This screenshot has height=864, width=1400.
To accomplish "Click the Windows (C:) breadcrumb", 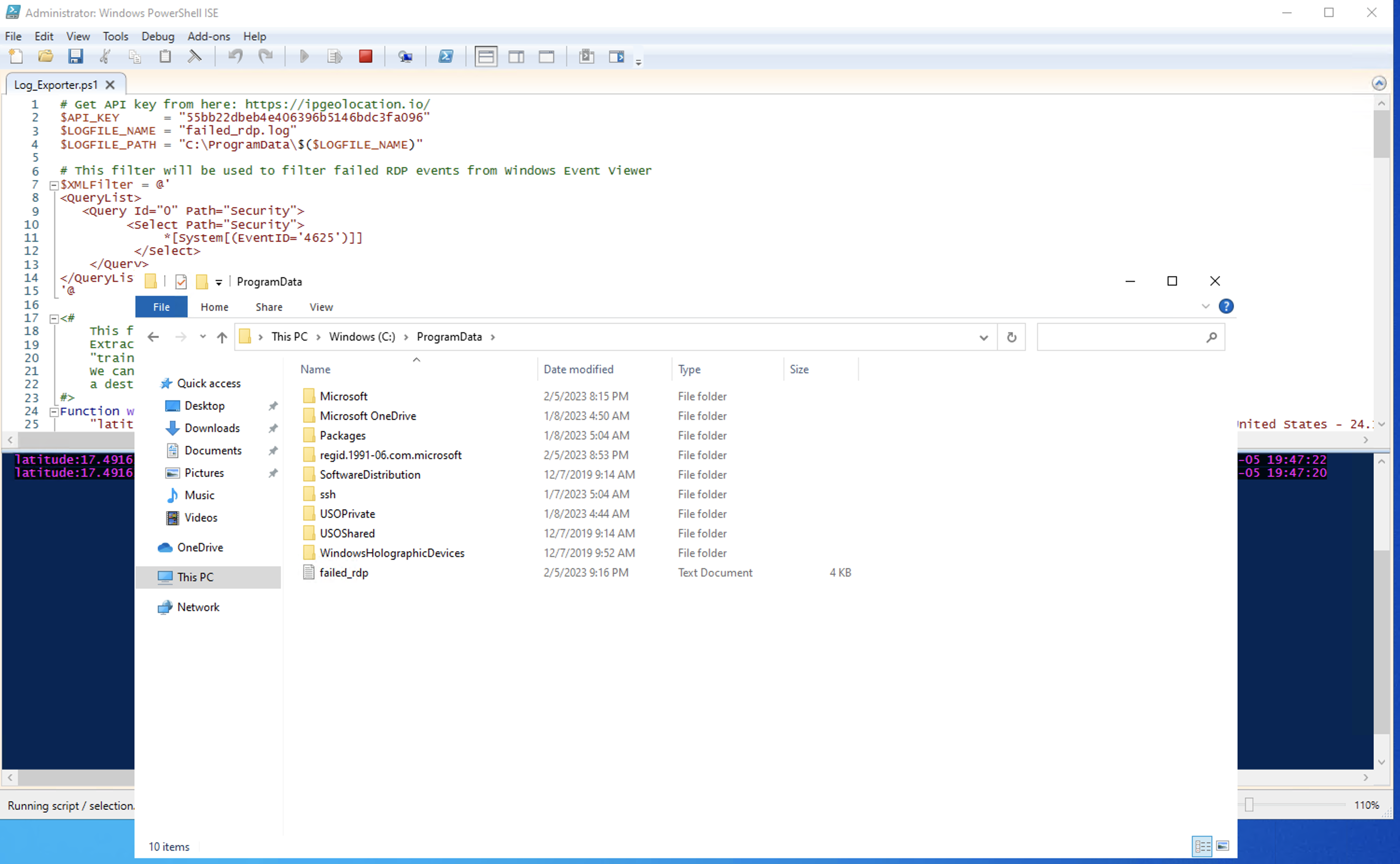I will click(x=362, y=336).
